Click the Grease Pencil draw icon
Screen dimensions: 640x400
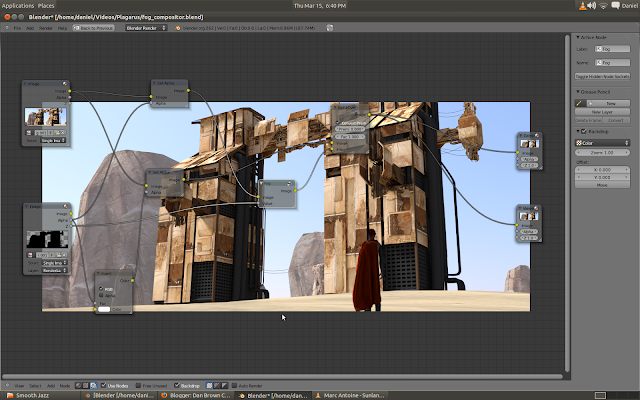[x=579, y=103]
